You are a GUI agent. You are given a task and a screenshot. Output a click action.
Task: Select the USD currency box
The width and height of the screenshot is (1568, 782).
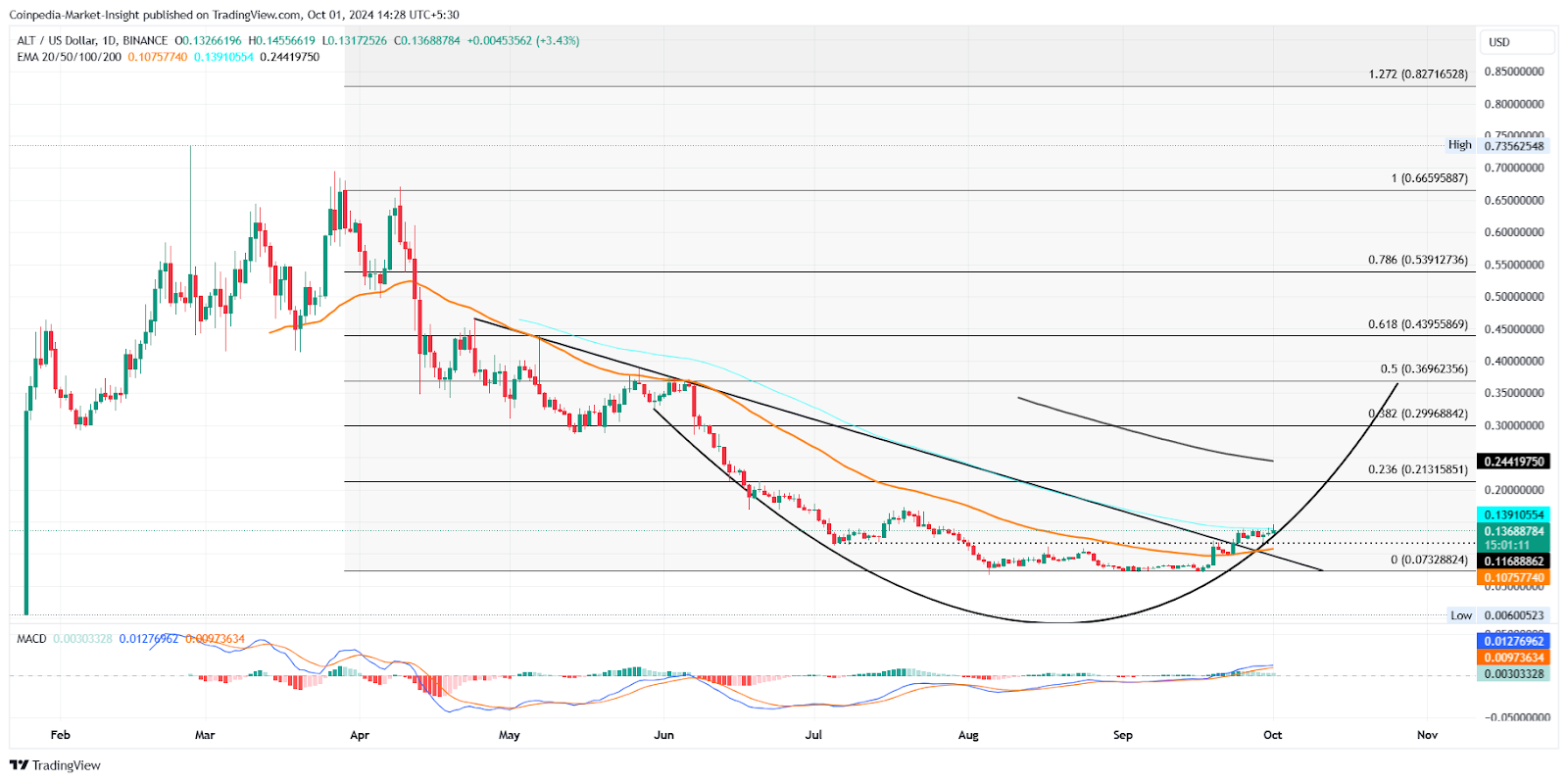[1517, 42]
